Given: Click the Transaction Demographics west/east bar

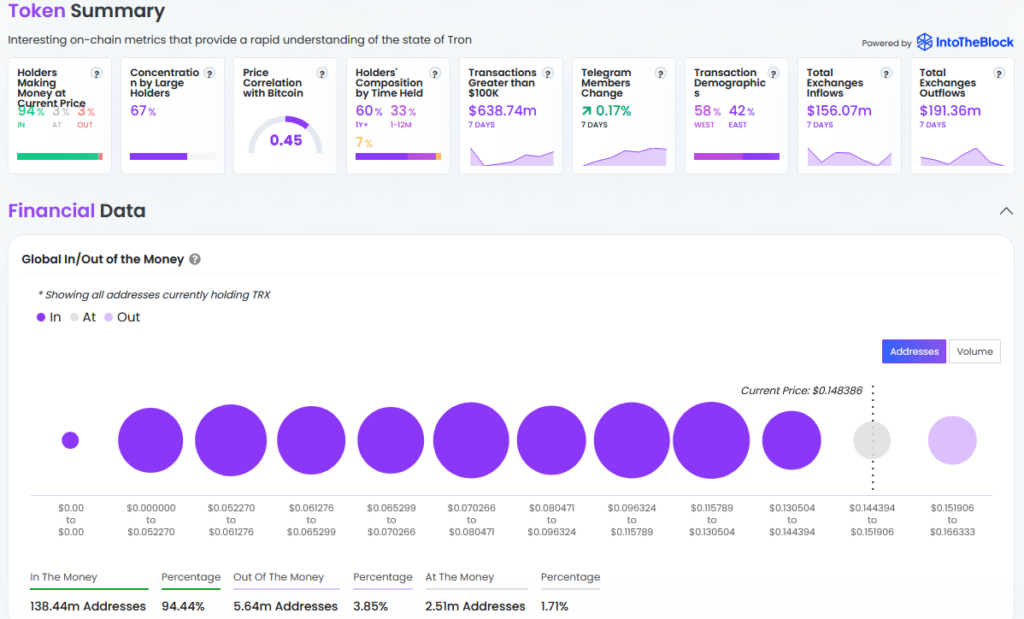Looking at the screenshot, I should 737,157.
